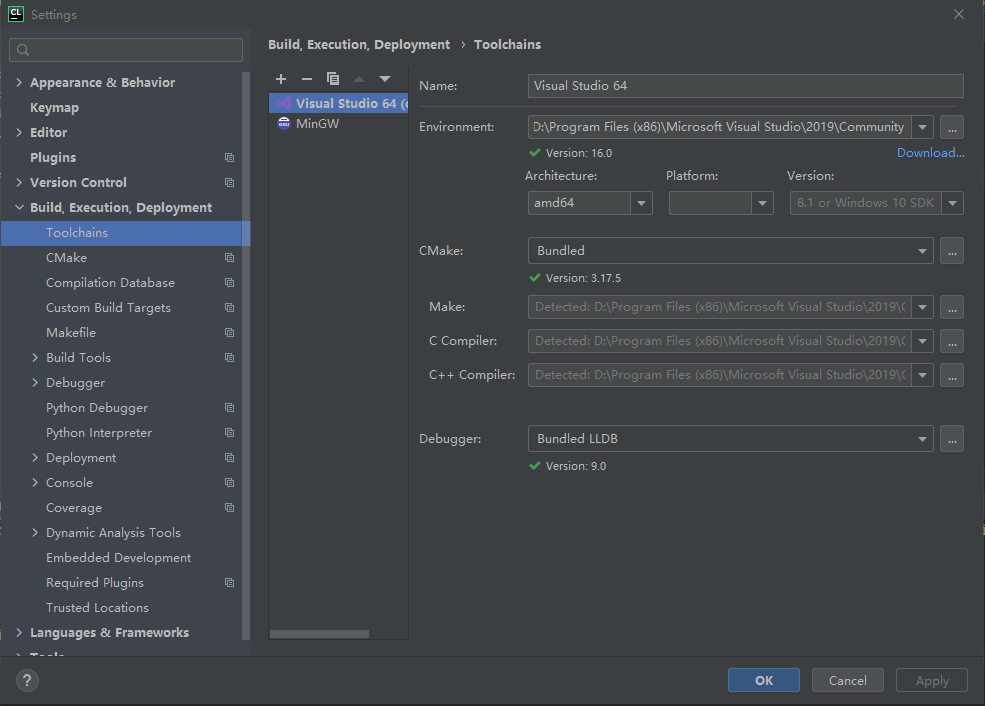Focus the settings search field

click(x=126, y=50)
